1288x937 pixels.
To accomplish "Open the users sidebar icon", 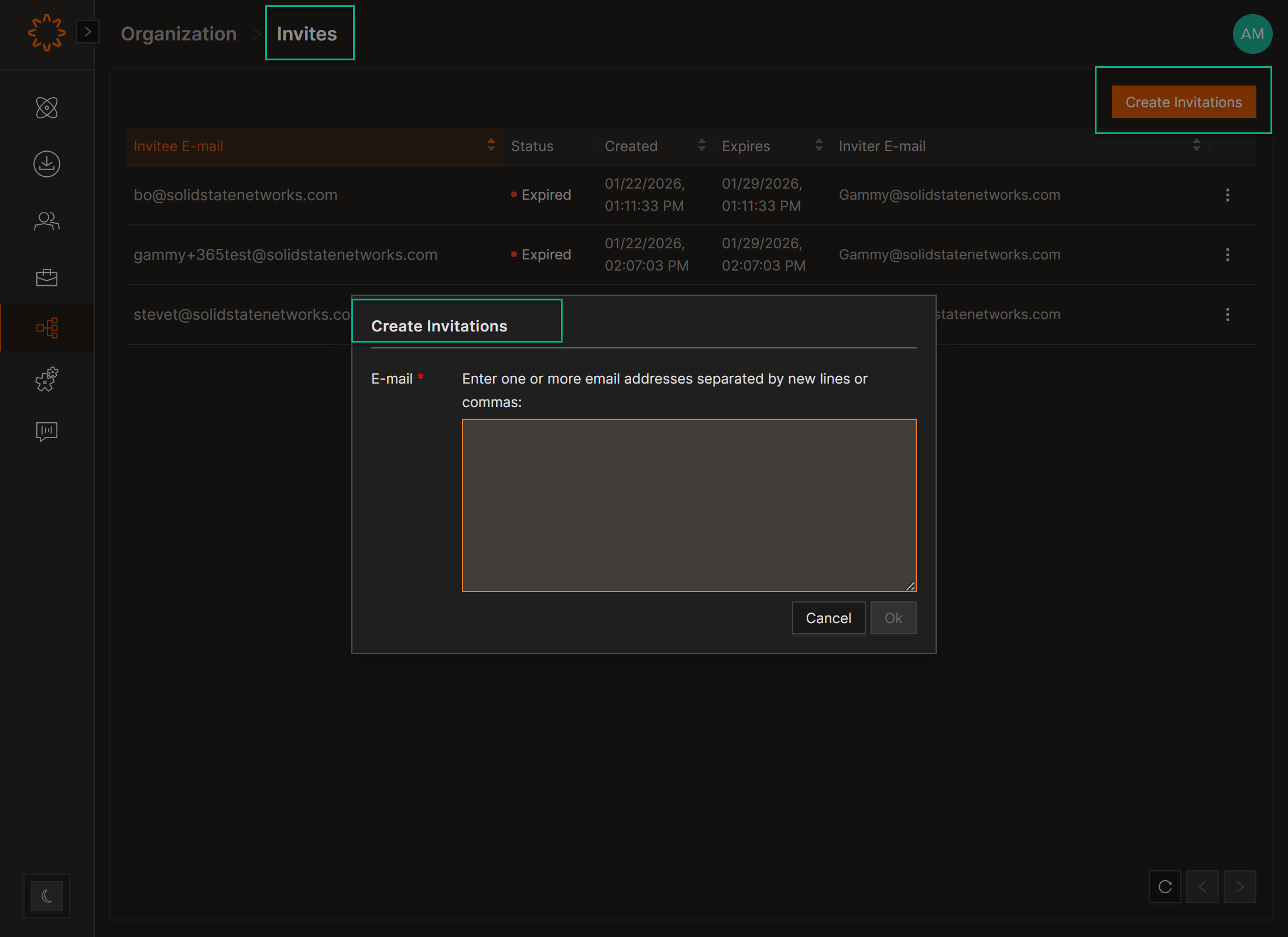I will [47, 221].
